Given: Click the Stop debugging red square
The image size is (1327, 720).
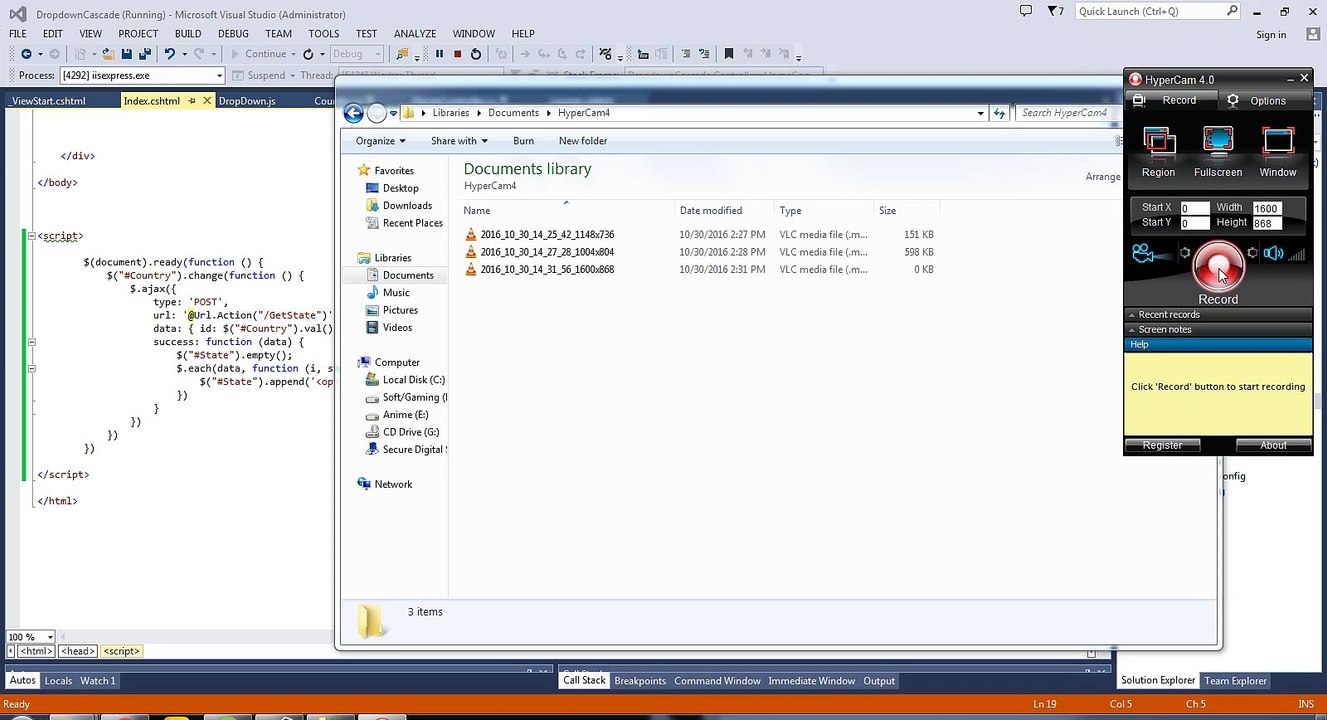Looking at the screenshot, I should click(457, 54).
